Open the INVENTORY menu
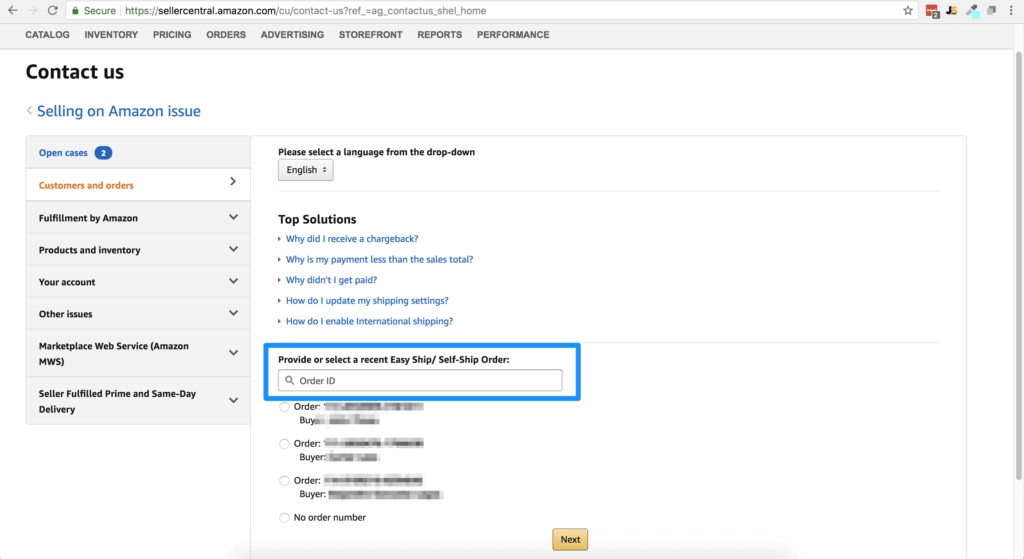This screenshot has height=559, width=1024. point(111,35)
